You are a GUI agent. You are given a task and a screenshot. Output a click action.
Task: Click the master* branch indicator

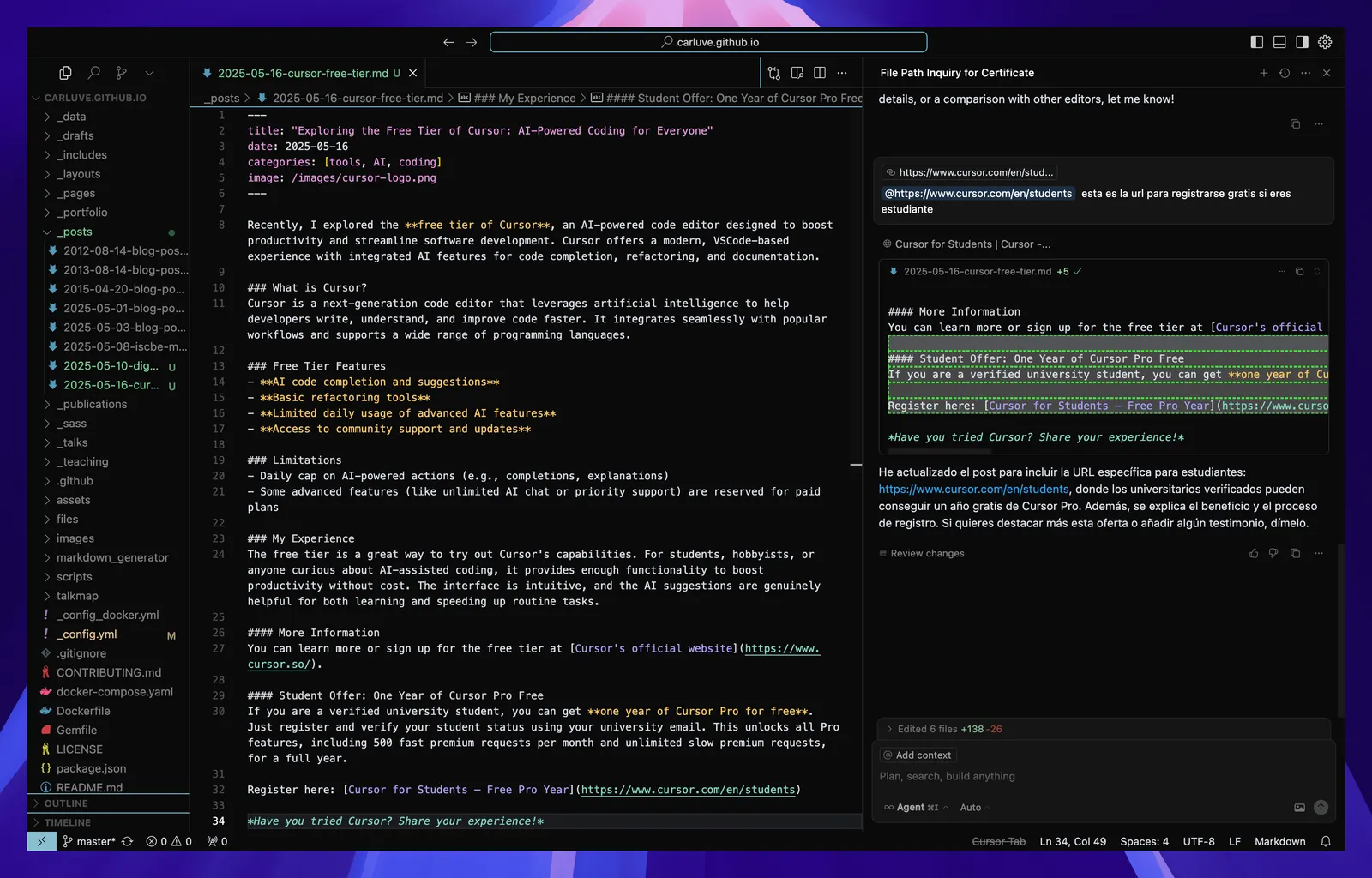point(89,841)
